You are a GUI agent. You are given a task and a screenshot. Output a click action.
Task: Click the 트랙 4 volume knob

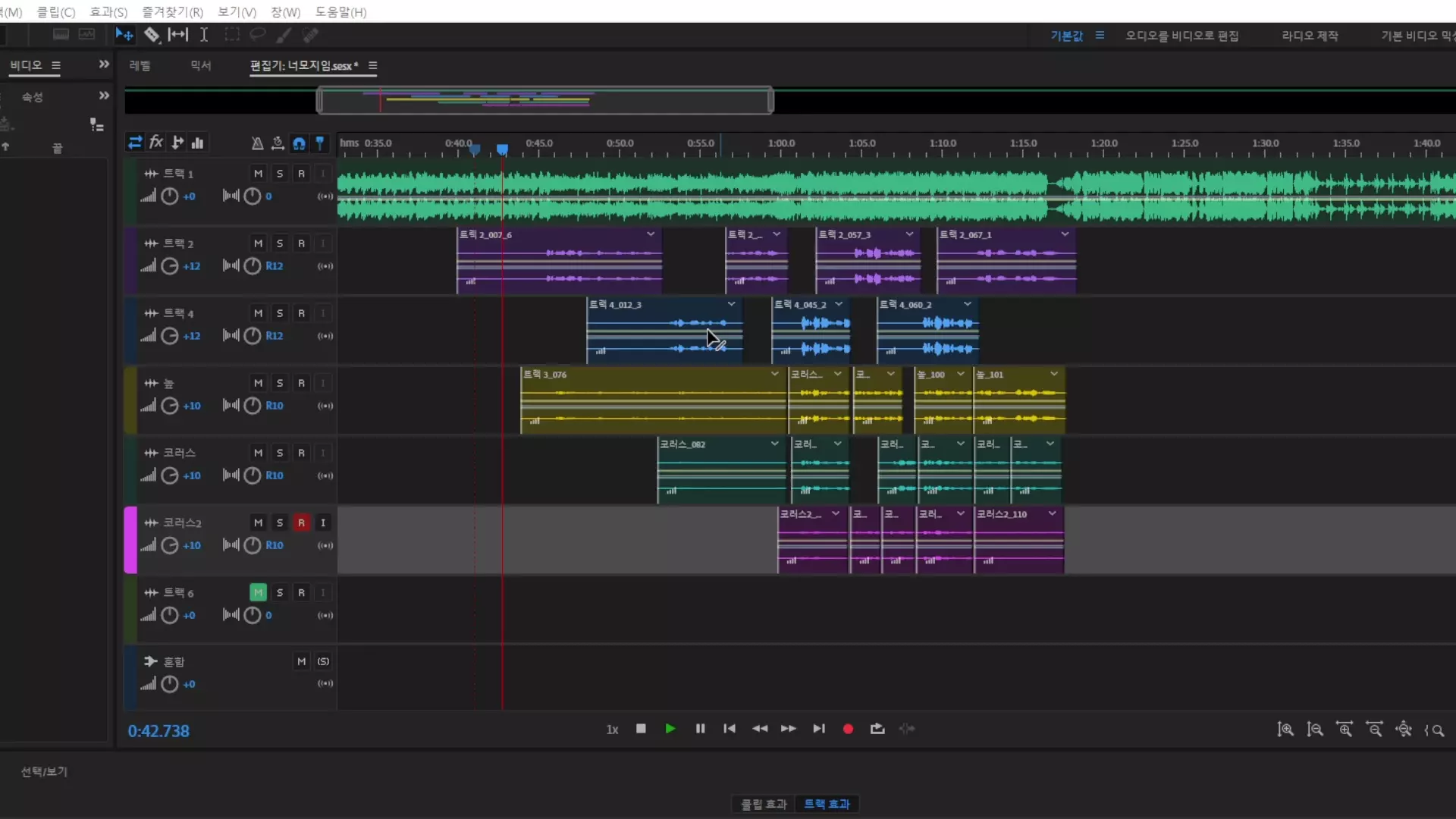170,336
